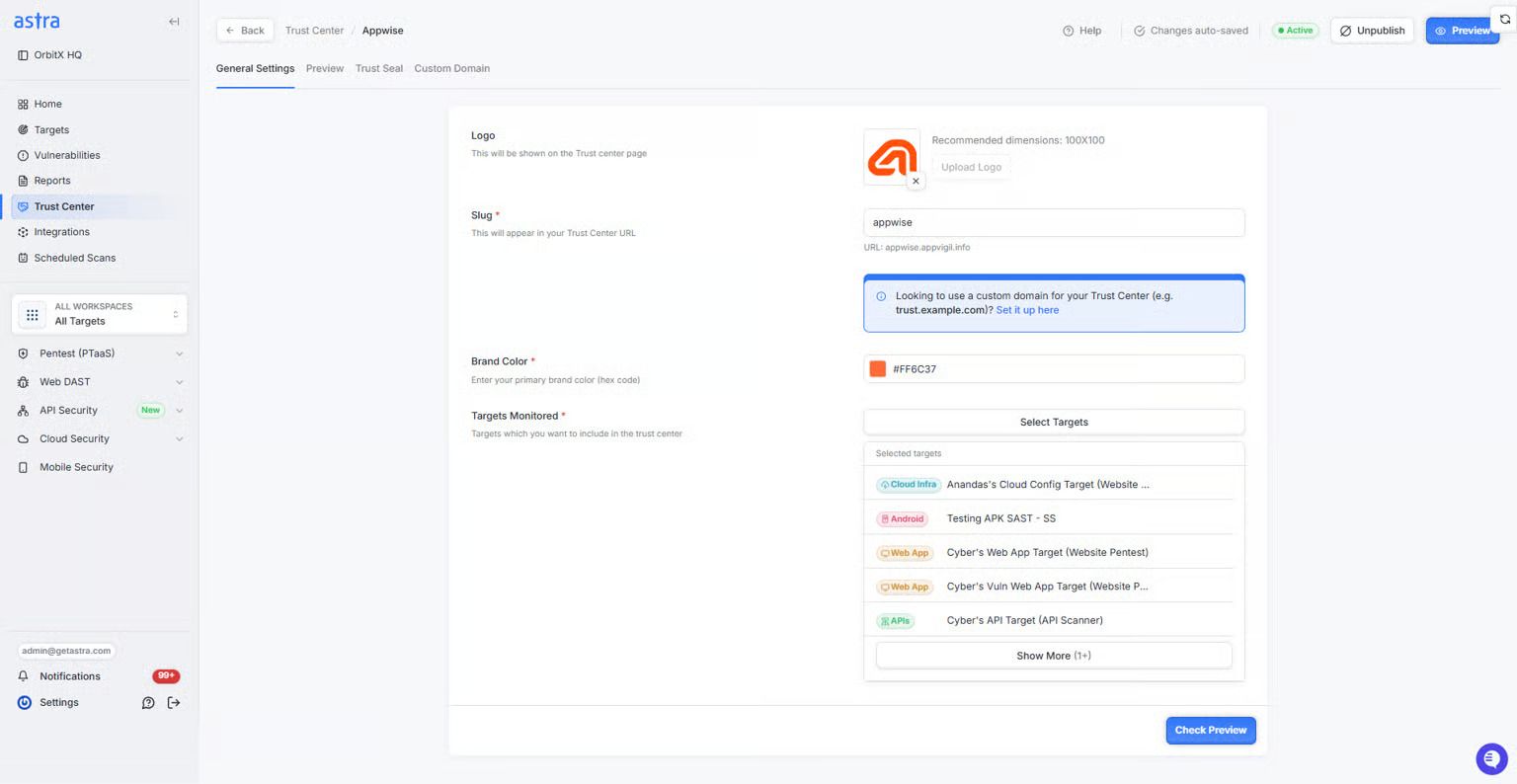Click the Back button

click(245, 31)
